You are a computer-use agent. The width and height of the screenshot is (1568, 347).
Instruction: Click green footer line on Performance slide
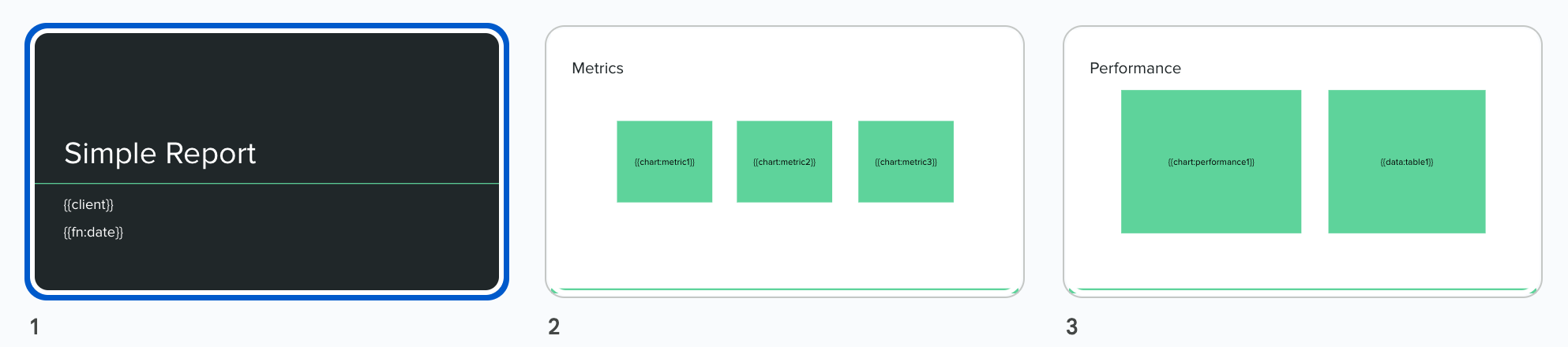pyautogui.click(x=1302, y=289)
